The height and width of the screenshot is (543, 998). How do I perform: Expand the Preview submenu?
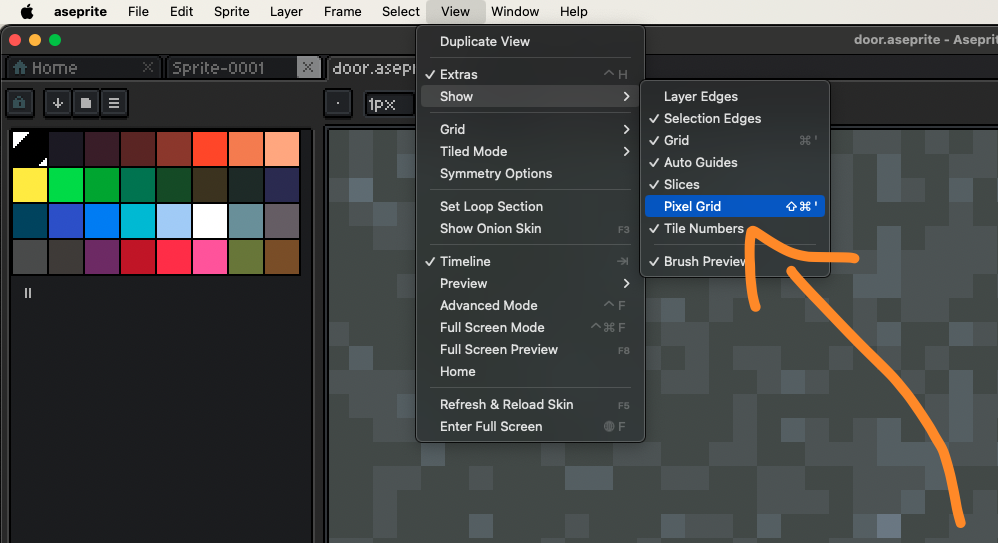click(x=530, y=283)
